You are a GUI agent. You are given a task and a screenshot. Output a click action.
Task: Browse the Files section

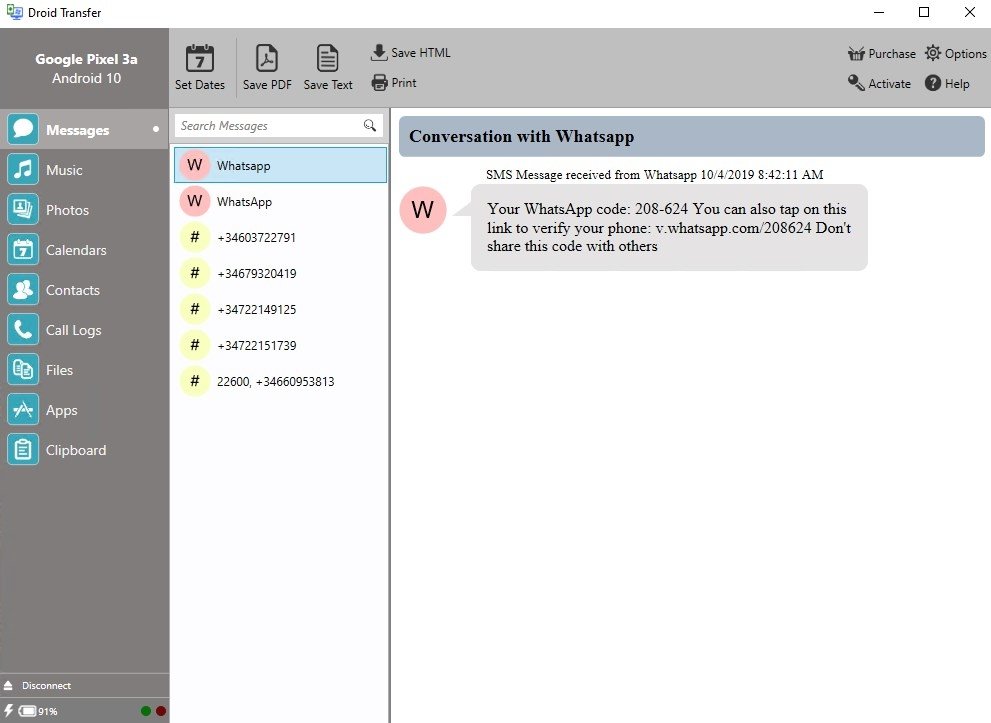click(x=84, y=370)
